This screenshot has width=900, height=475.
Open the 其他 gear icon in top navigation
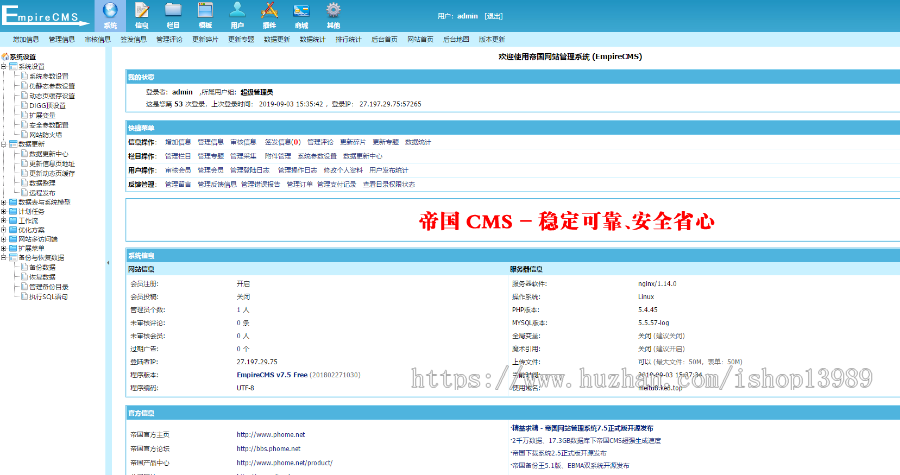pyautogui.click(x=333, y=10)
